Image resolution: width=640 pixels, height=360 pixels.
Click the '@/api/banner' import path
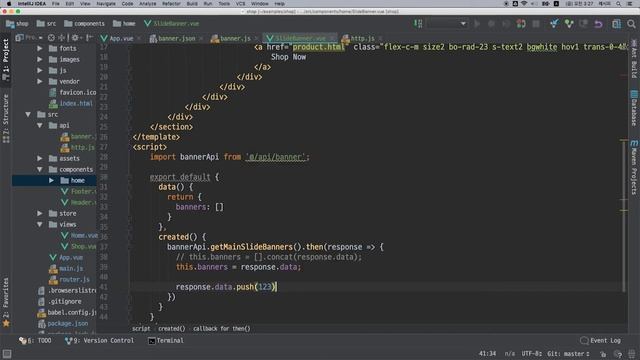coord(276,157)
